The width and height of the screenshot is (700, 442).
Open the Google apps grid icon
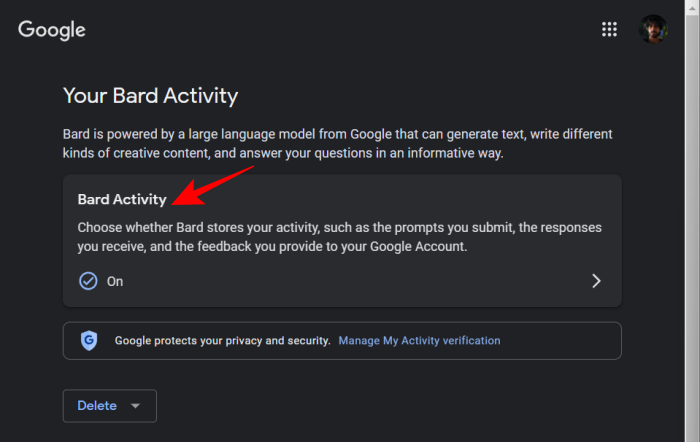click(609, 29)
